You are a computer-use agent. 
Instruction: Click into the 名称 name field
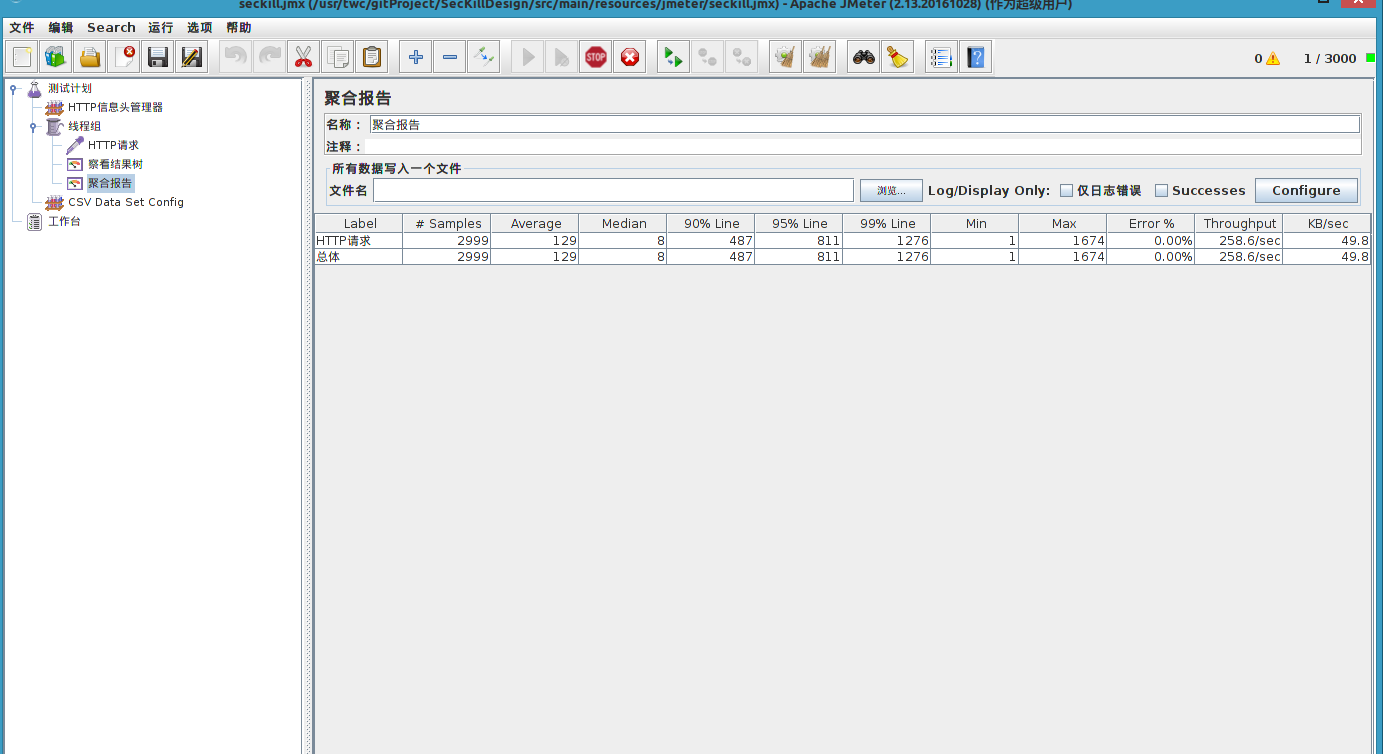coord(864,124)
